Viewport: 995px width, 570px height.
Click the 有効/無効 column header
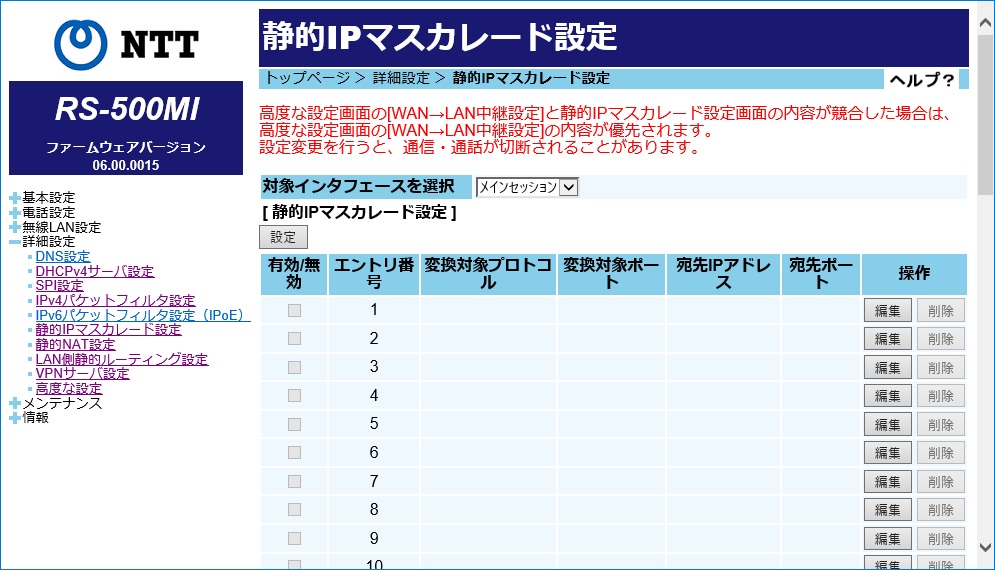[x=294, y=274]
